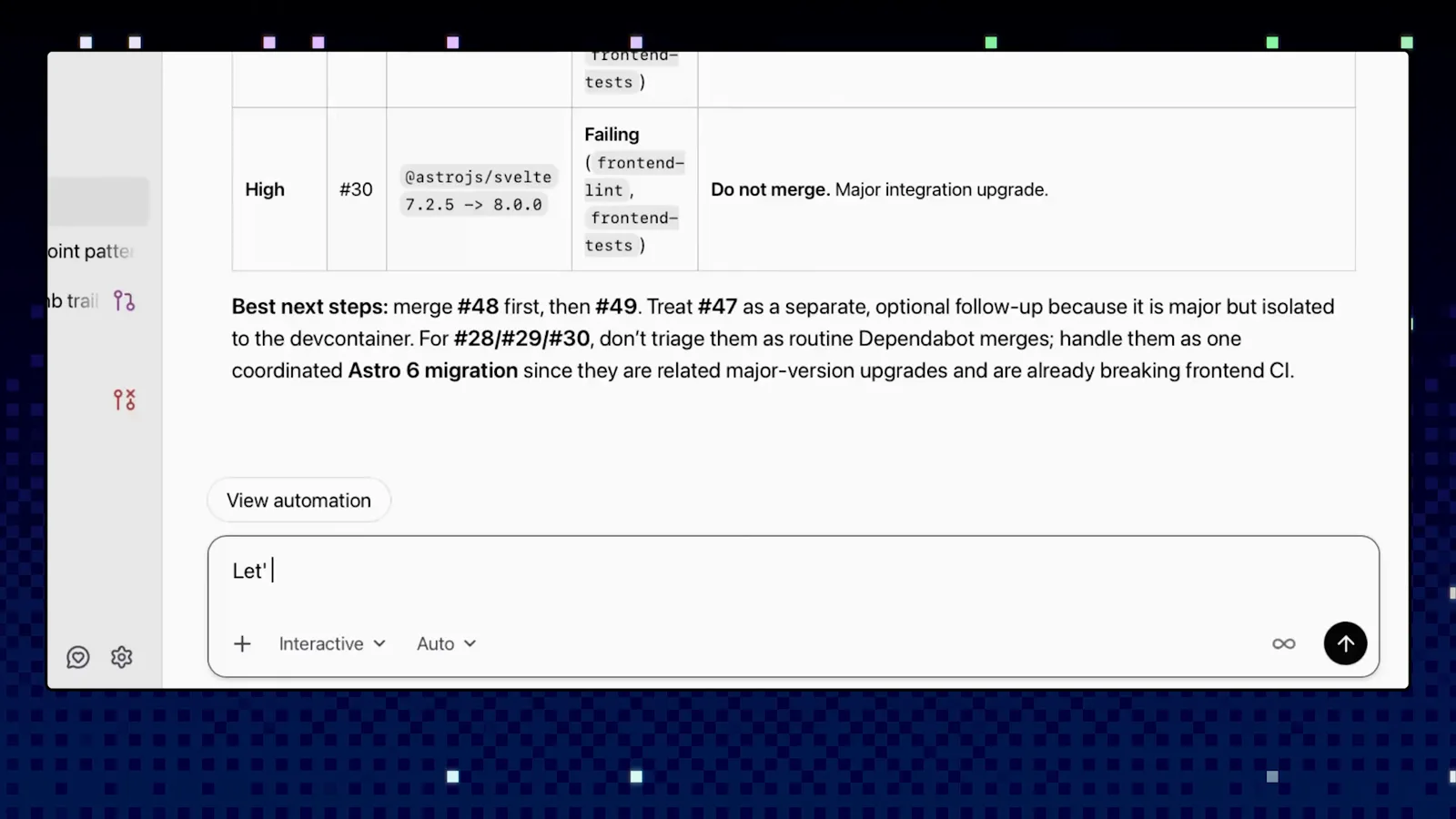Click the frontend-lint code label
Screen dimensions: 1456x819
click(x=634, y=177)
